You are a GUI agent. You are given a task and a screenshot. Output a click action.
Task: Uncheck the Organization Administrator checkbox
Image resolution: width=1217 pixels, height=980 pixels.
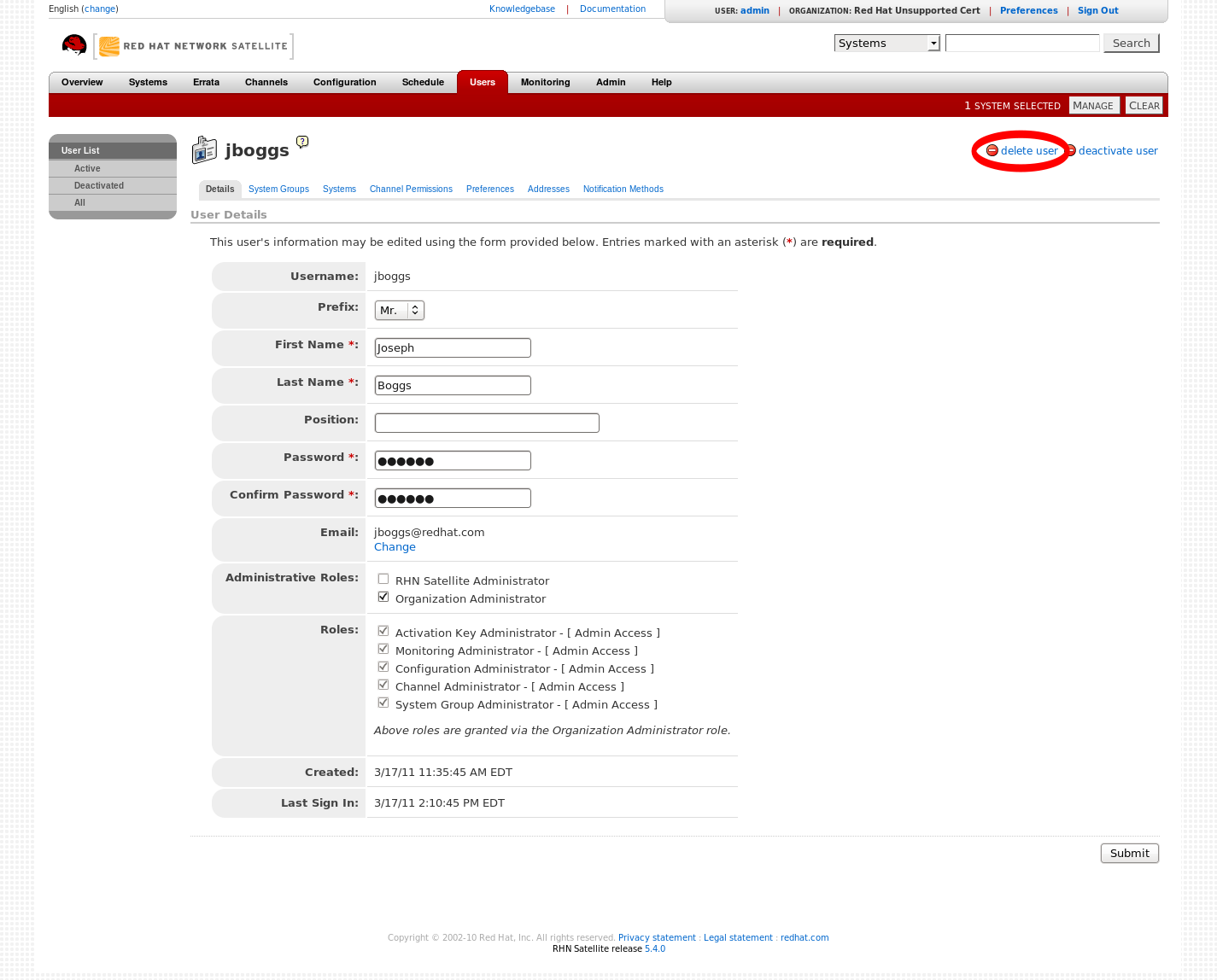click(383, 597)
